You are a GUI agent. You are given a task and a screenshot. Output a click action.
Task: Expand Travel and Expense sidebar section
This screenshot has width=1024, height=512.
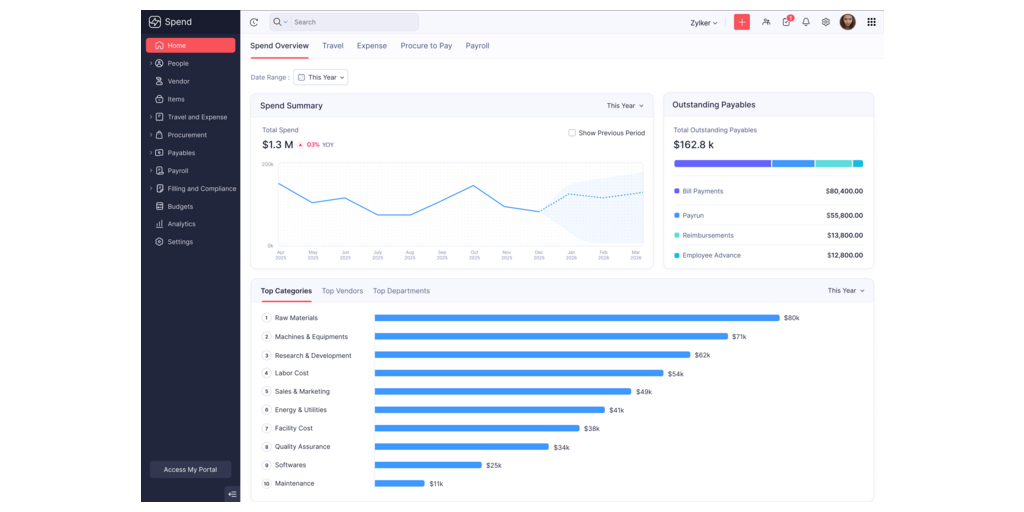(x=196, y=117)
